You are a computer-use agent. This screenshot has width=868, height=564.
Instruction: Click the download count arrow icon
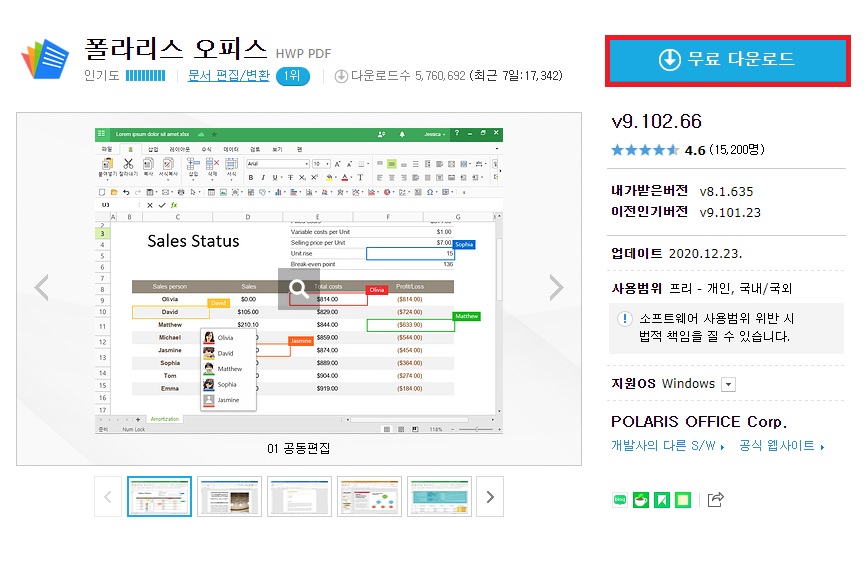pyautogui.click(x=341, y=76)
